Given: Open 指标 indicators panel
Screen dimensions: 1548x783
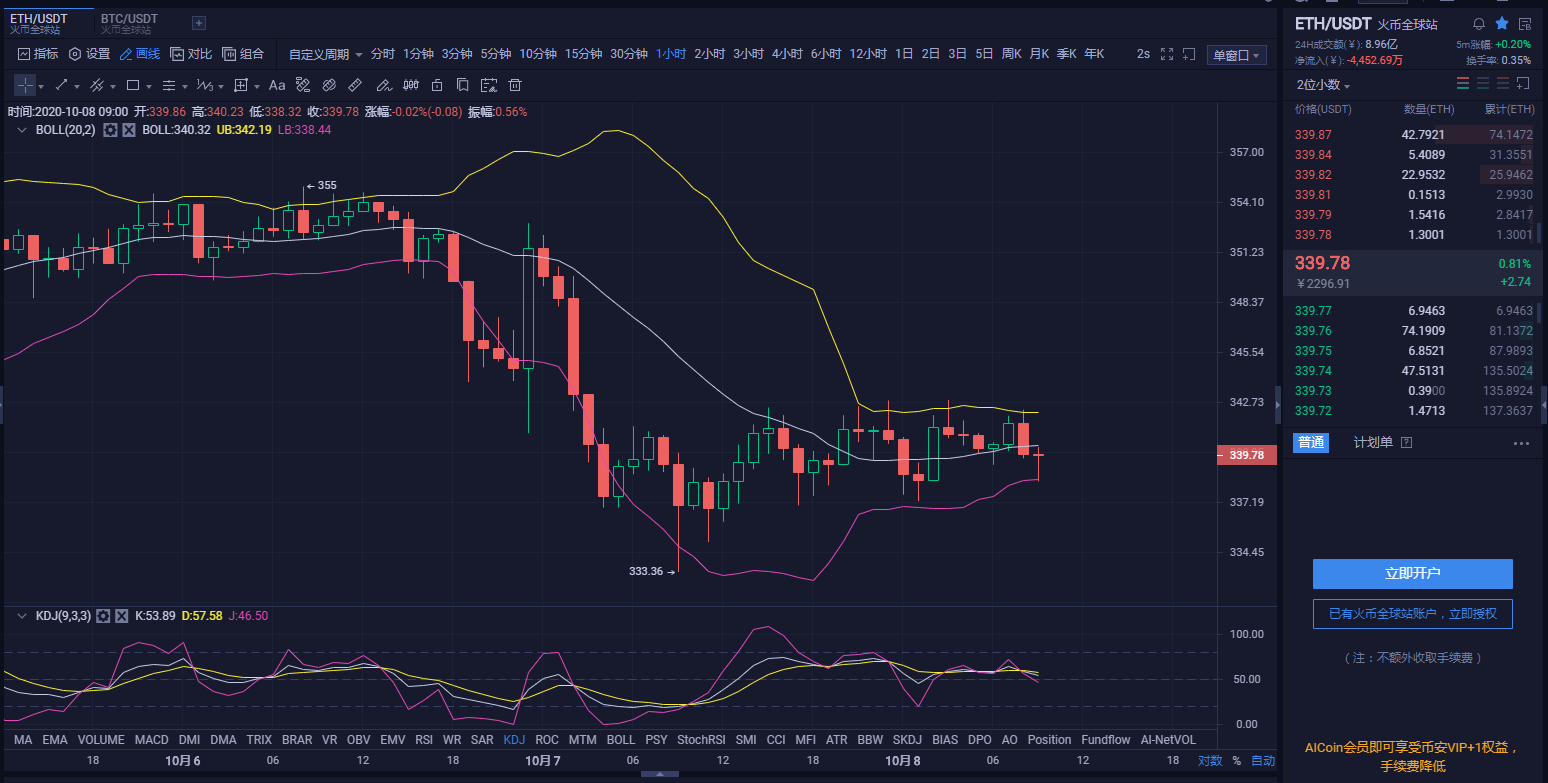Looking at the screenshot, I should click(x=36, y=54).
